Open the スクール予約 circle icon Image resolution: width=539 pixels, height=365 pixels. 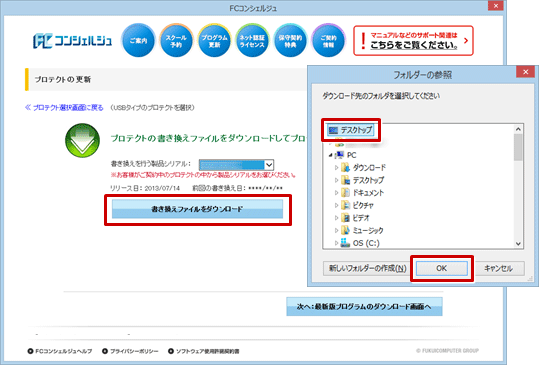click(x=176, y=41)
